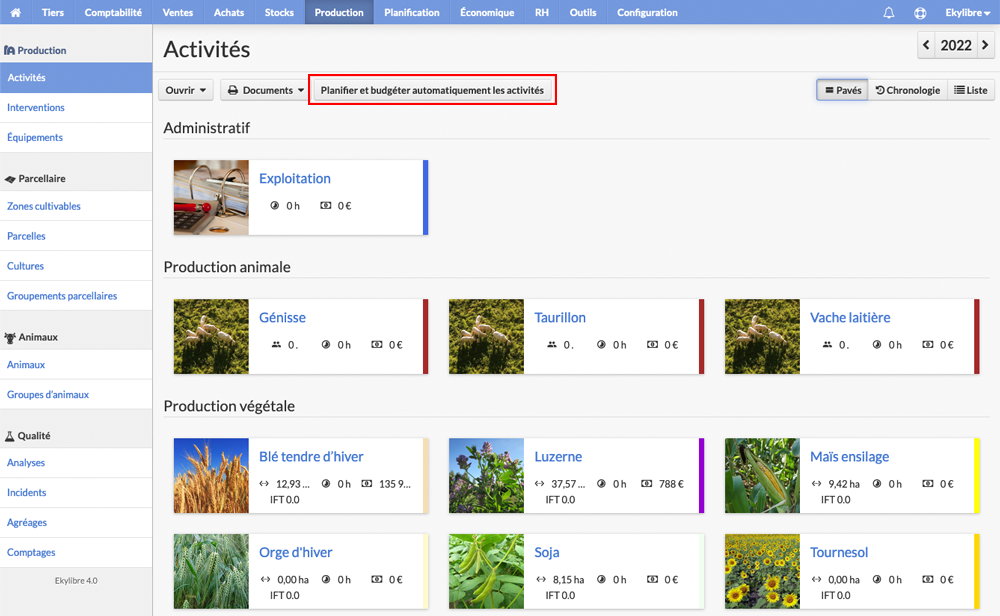The image size is (1000, 616).
Task: Open Groupes d'animaux in the sidebar
Action: 76,394
